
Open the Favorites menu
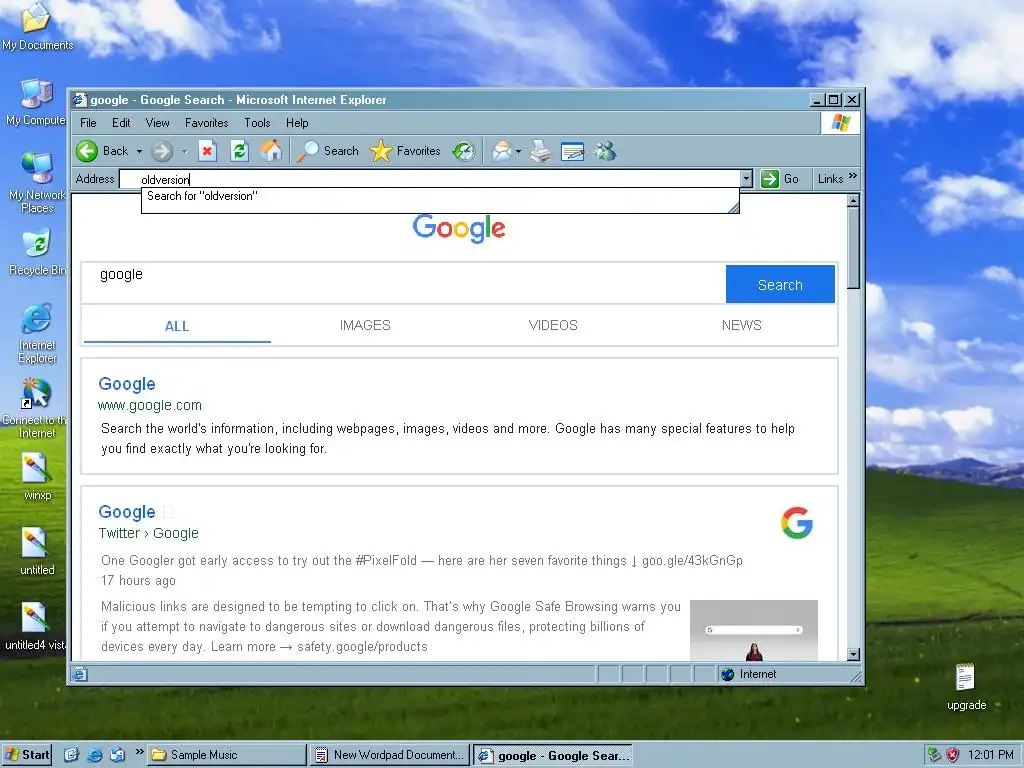point(206,123)
